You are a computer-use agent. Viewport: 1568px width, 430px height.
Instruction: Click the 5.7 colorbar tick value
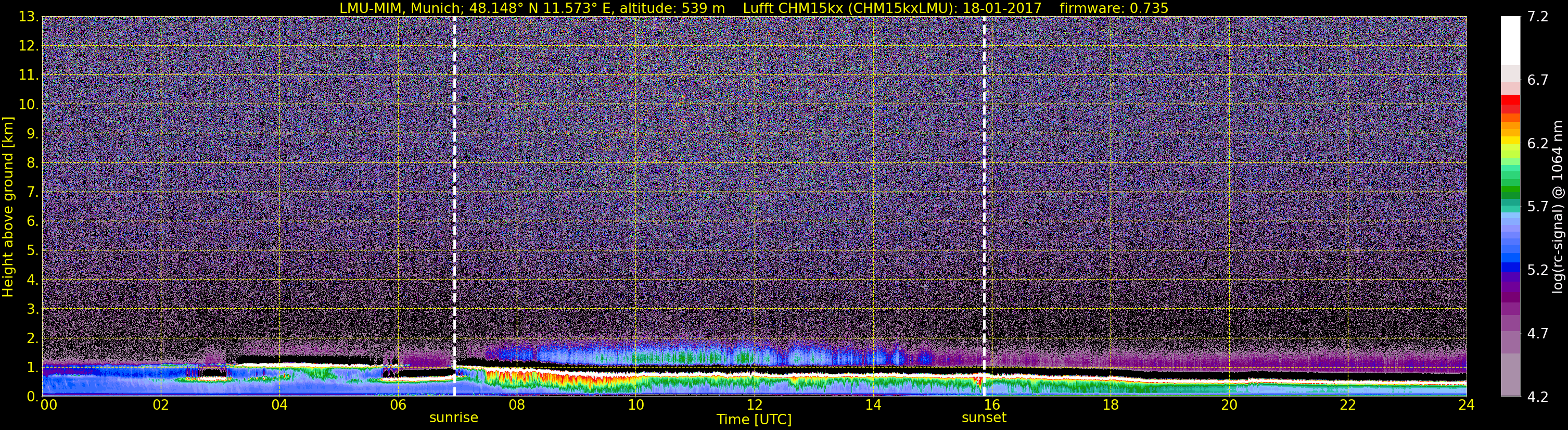[x=1538, y=207]
